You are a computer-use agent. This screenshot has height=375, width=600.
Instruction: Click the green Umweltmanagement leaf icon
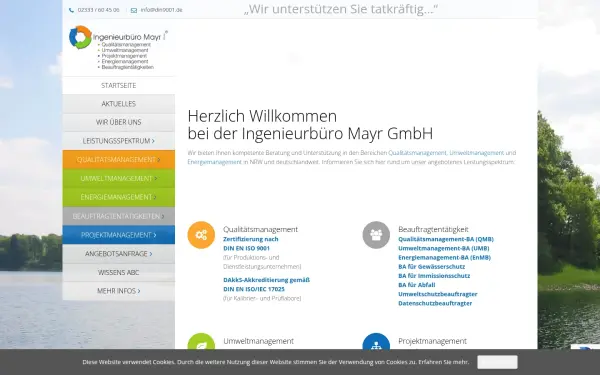pos(201,341)
